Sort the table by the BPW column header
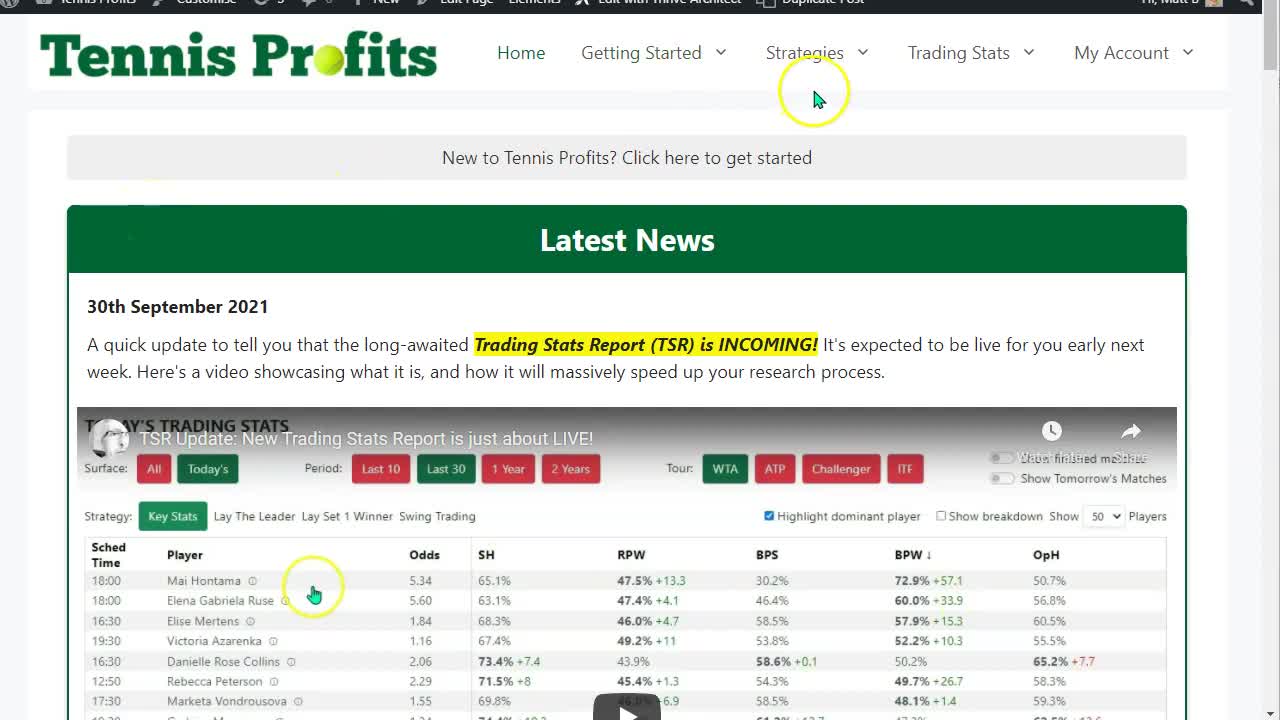1280x720 pixels. click(913, 555)
